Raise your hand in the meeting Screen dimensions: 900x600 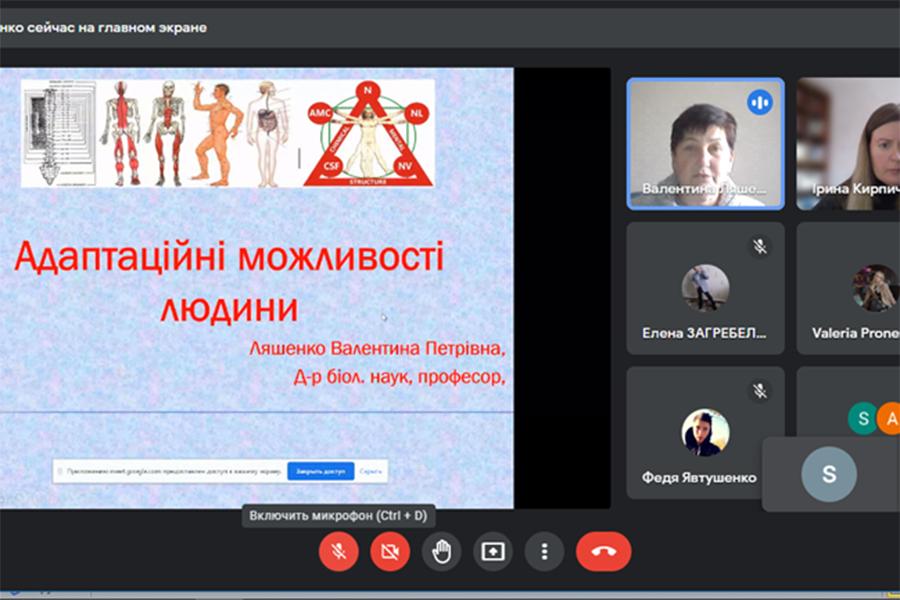pos(441,551)
